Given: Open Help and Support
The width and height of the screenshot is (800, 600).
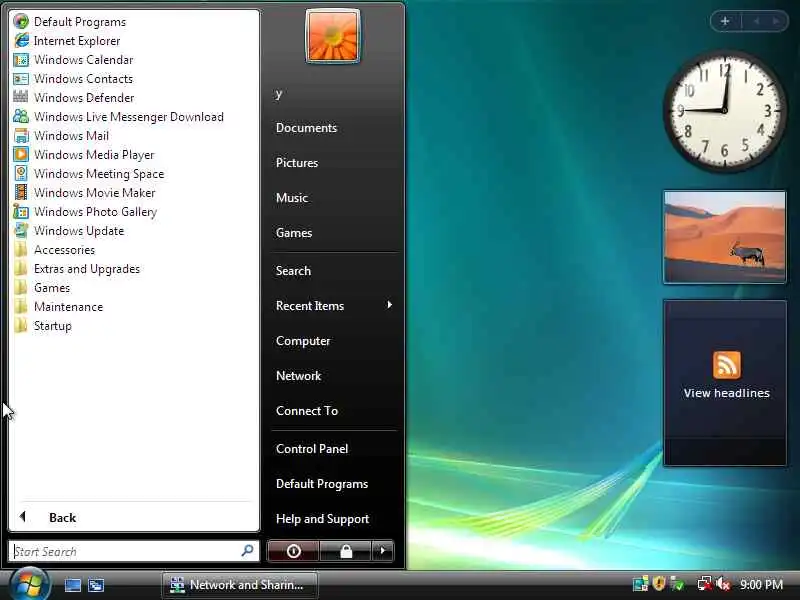Looking at the screenshot, I should click(322, 519).
